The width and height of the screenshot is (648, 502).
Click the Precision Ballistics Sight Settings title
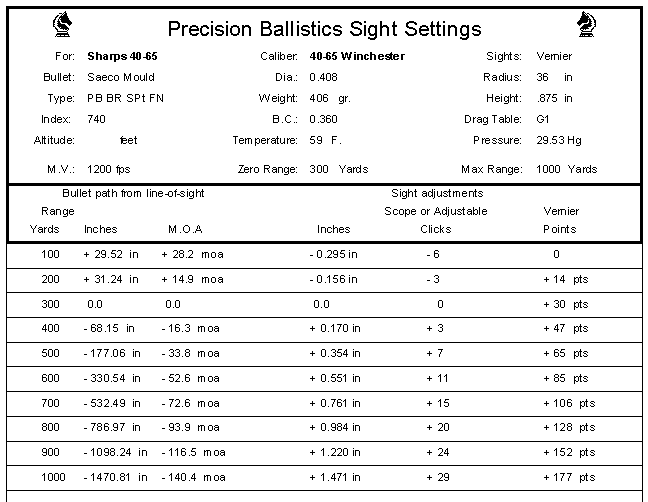pyautogui.click(x=323, y=29)
